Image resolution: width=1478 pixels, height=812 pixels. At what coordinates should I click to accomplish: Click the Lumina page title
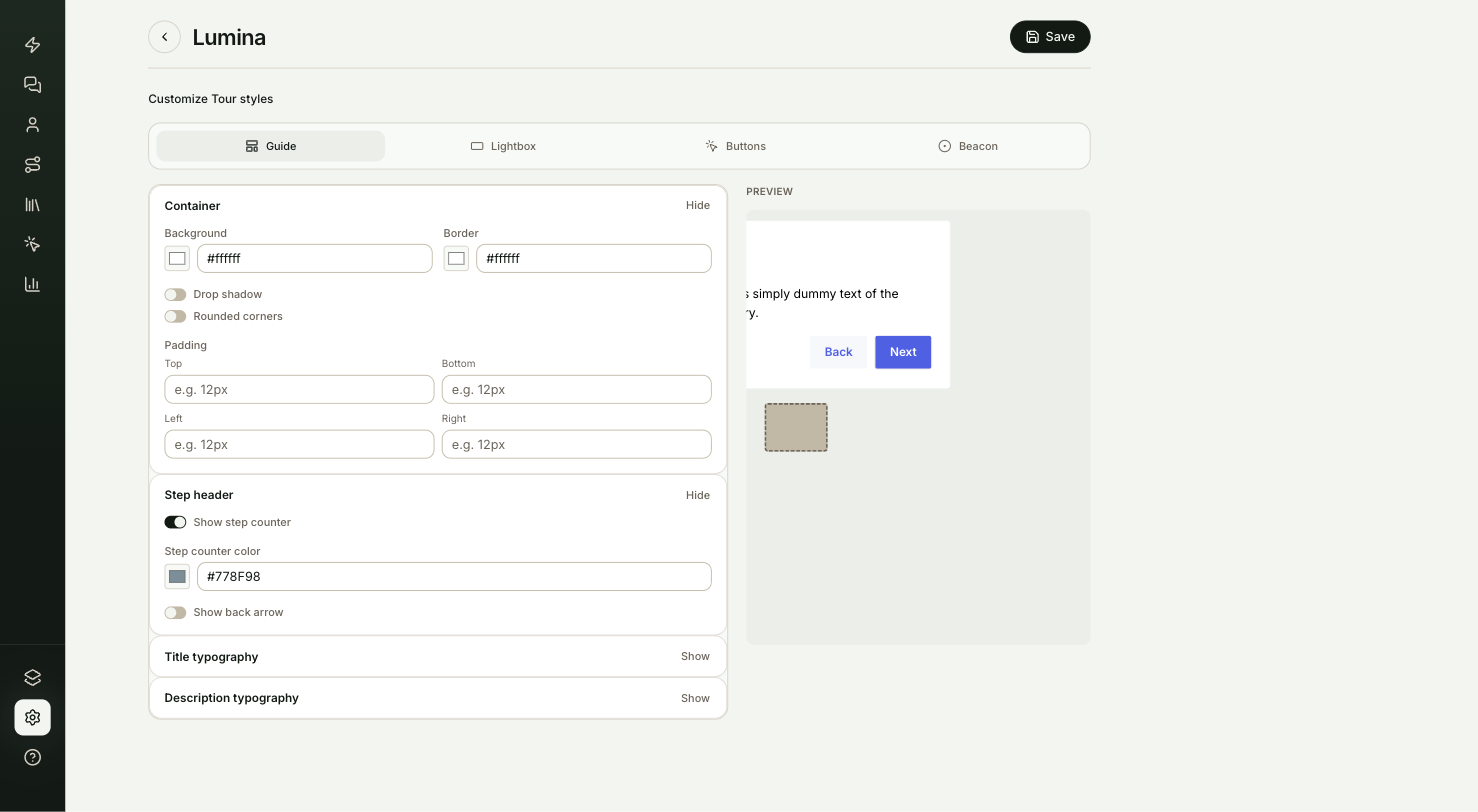pos(229,37)
